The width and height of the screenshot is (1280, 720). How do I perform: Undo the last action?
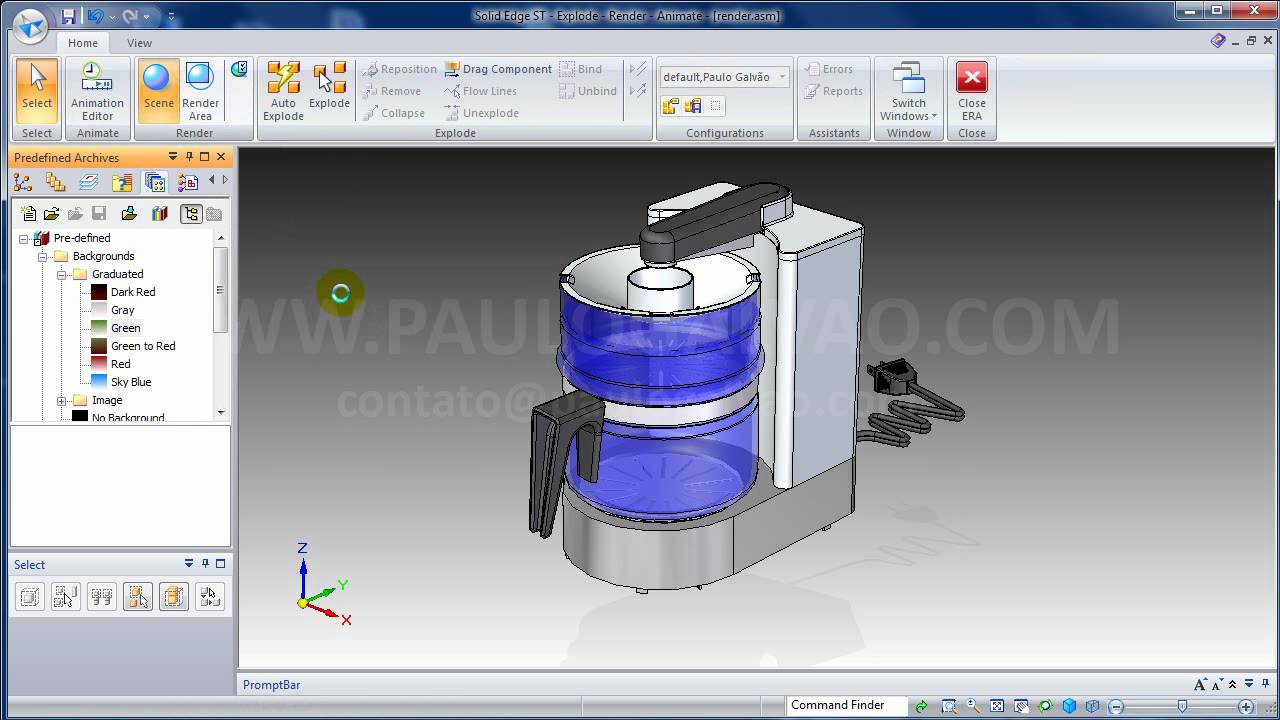[95, 16]
